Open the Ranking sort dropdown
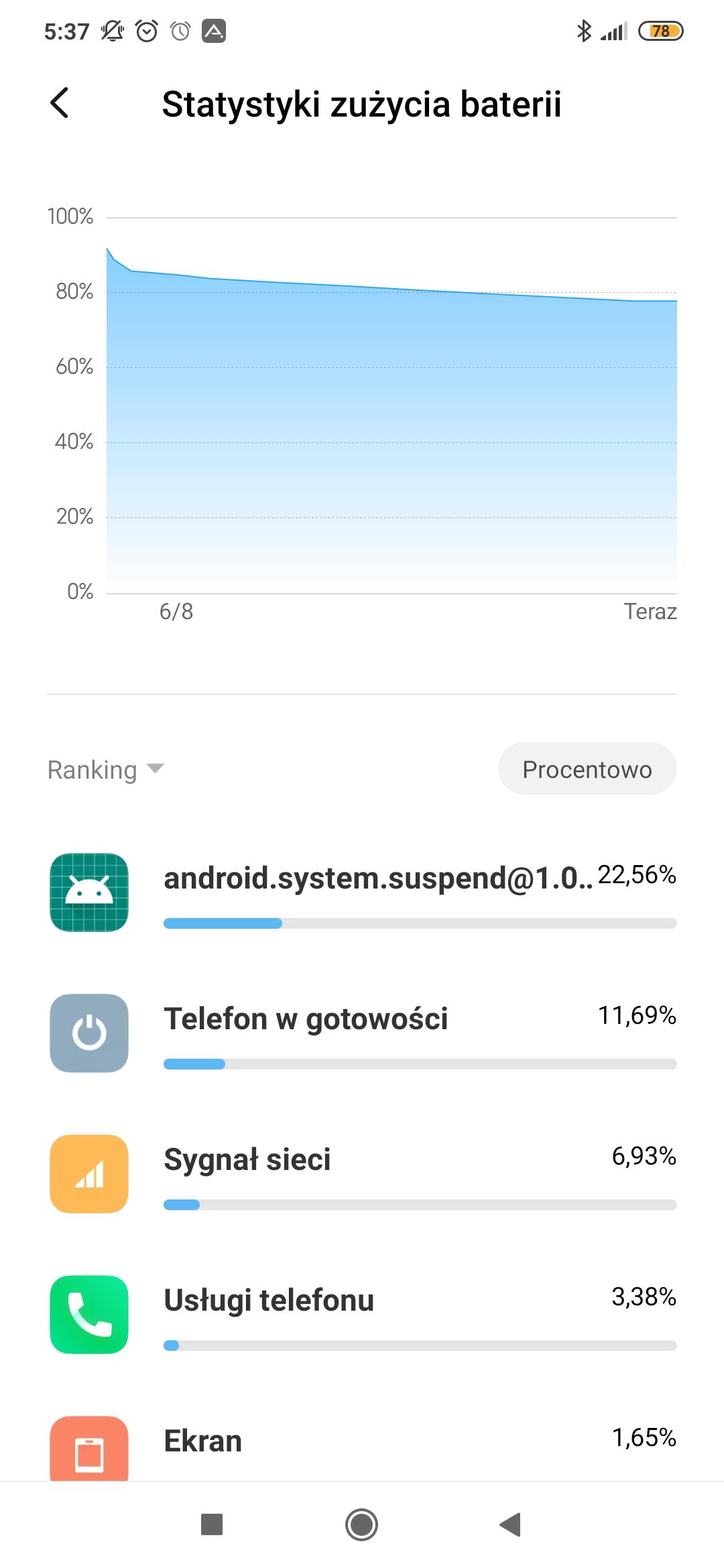Screen dimensions: 724x1568 [x=93, y=770]
